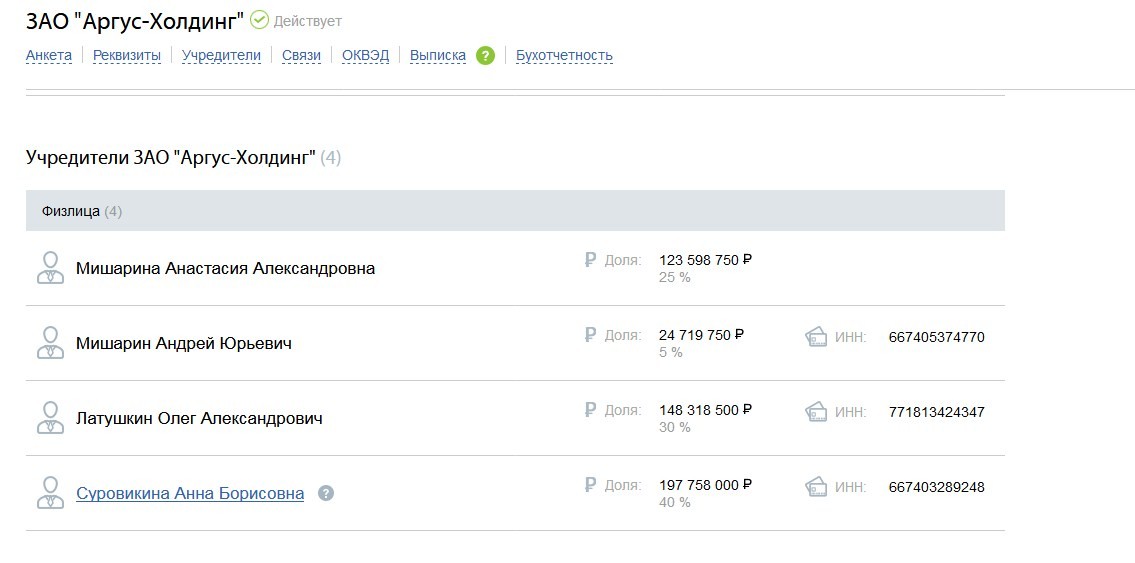Screen dimensions: 1135x563
Task: Open the ОКВЭД tab
Action: (366, 55)
